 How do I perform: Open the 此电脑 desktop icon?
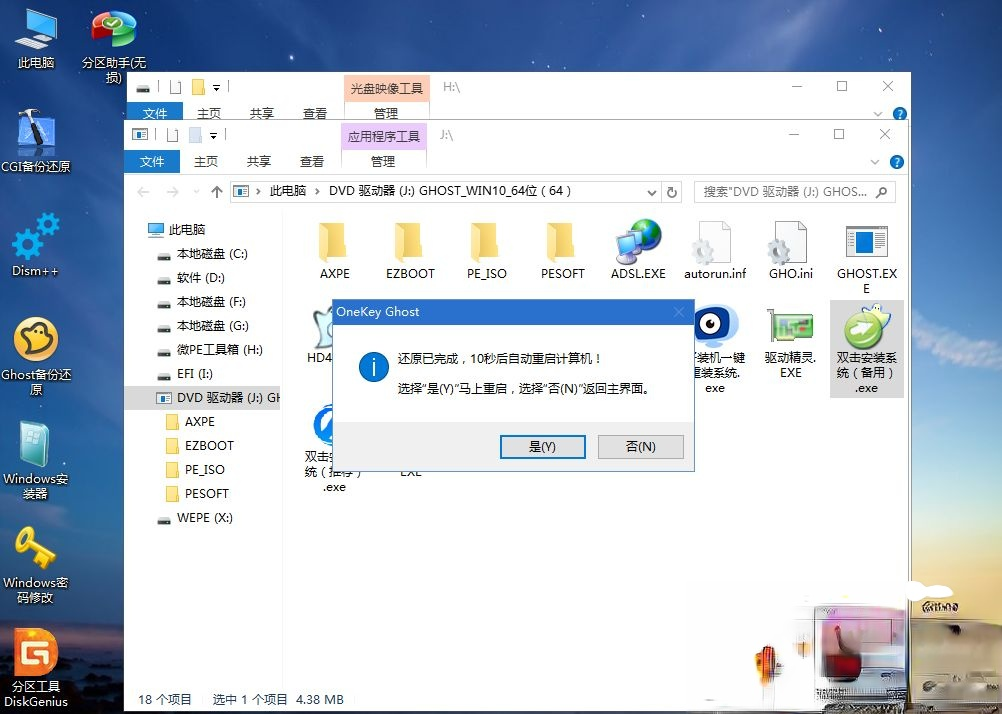point(36,40)
